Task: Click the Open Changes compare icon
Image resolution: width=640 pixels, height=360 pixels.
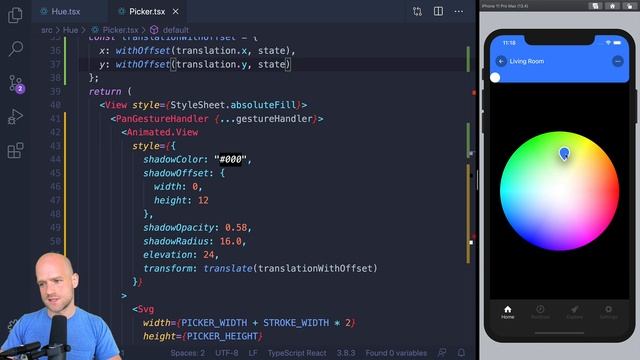Action: pyautogui.click(x=417, y=11)
